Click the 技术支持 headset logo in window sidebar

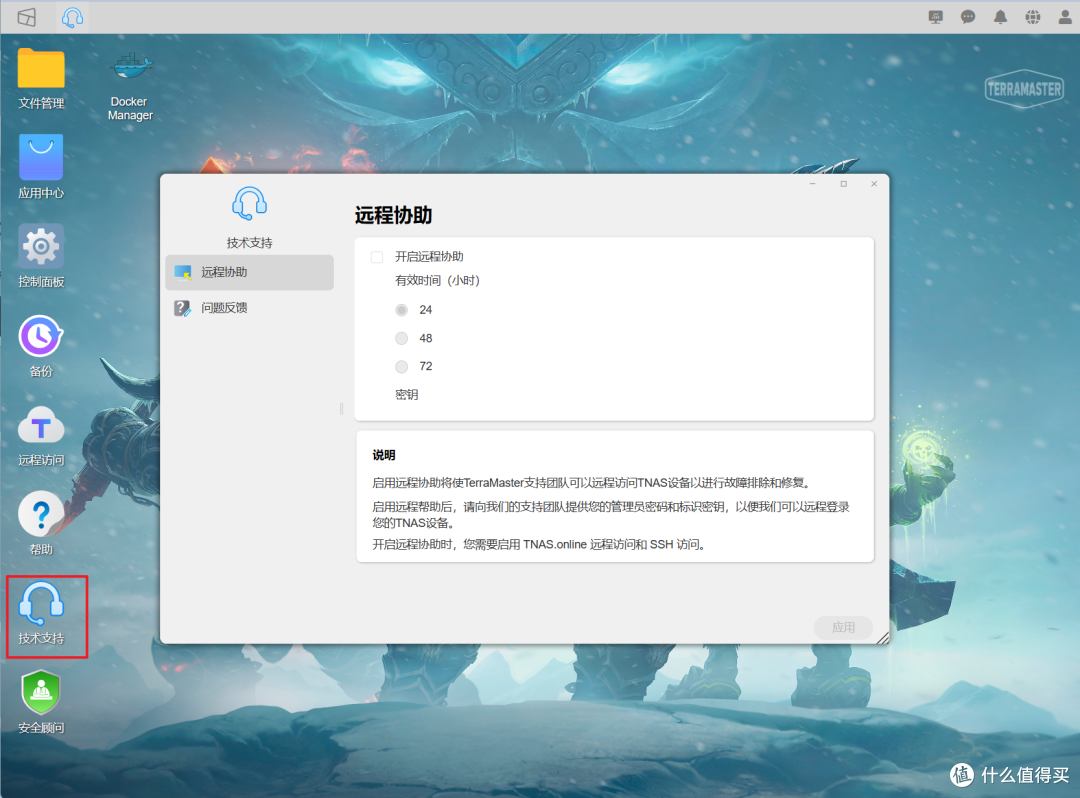point(249,204)
